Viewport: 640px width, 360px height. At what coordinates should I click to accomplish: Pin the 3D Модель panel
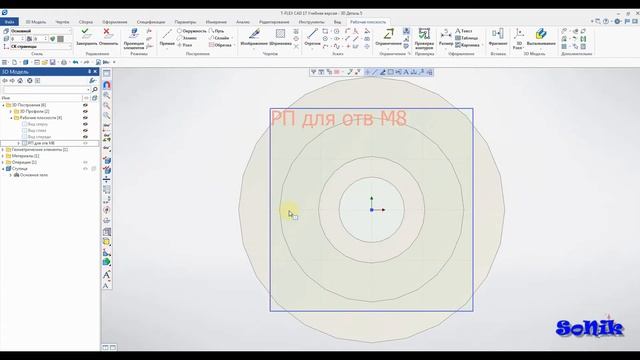click(89, 72)
